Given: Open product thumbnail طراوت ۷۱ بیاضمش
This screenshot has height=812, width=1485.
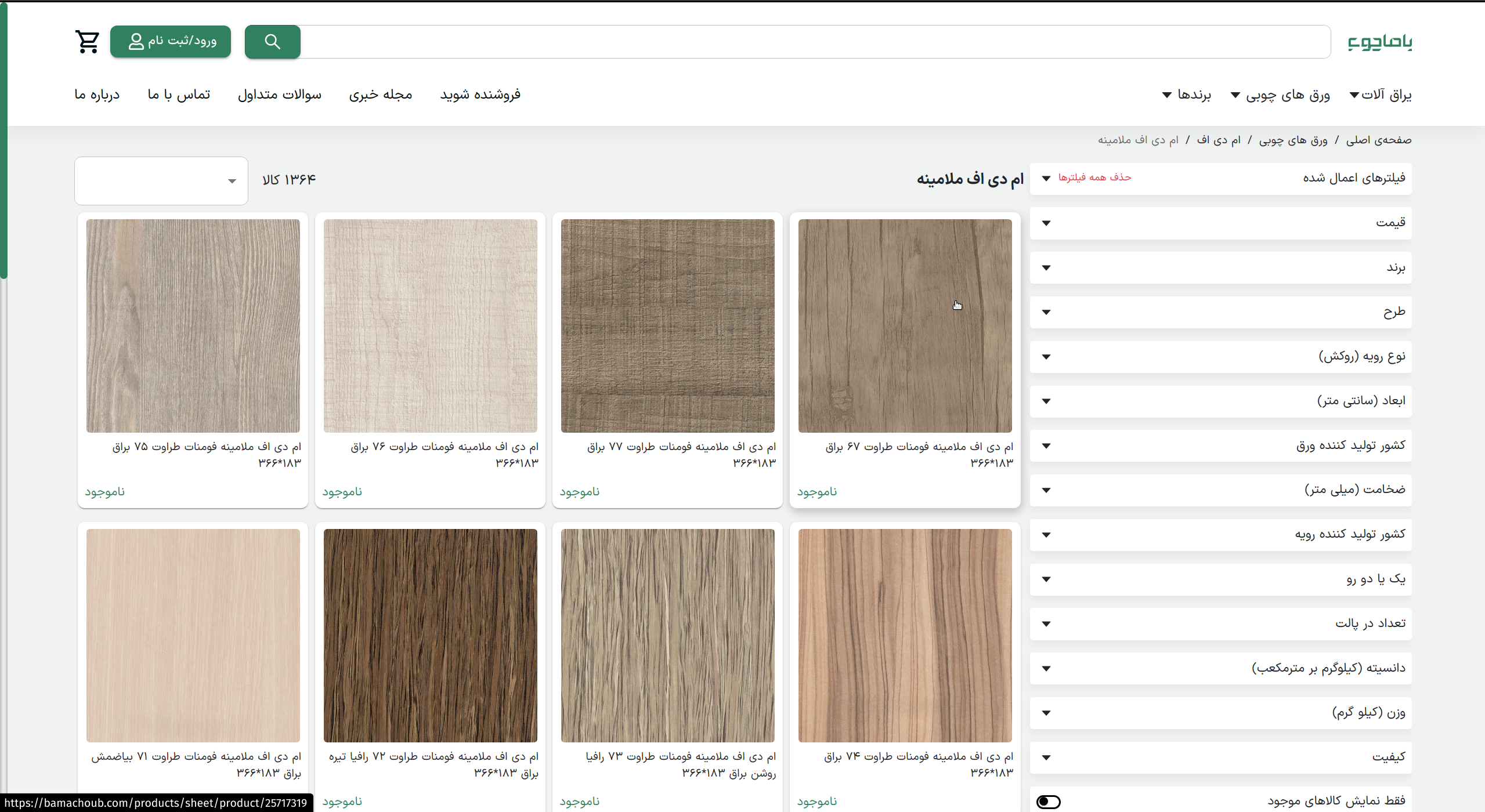Looking at the screenshot, I should (193, 635).
